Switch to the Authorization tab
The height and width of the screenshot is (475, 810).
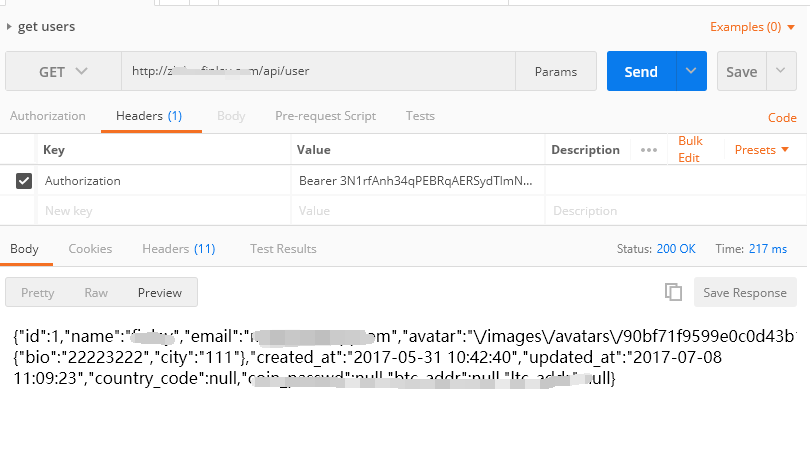[48, 116]
